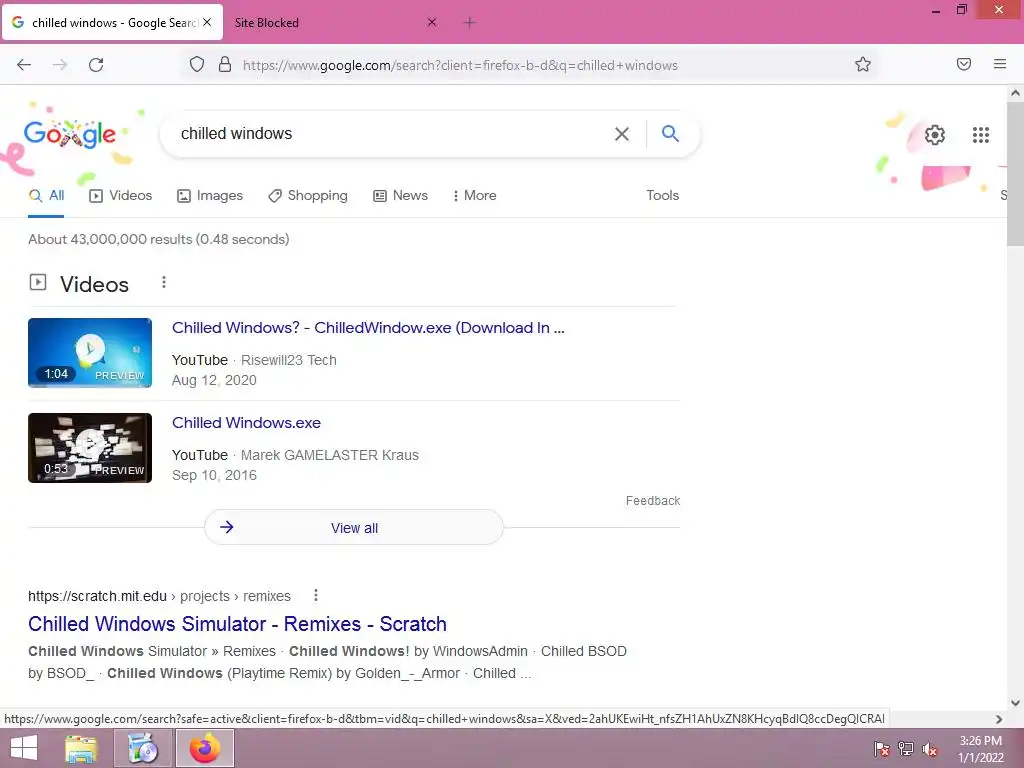Open File Explorer from the taskbar
Viewport: 1024px width, 768px height.
[81, 748]
